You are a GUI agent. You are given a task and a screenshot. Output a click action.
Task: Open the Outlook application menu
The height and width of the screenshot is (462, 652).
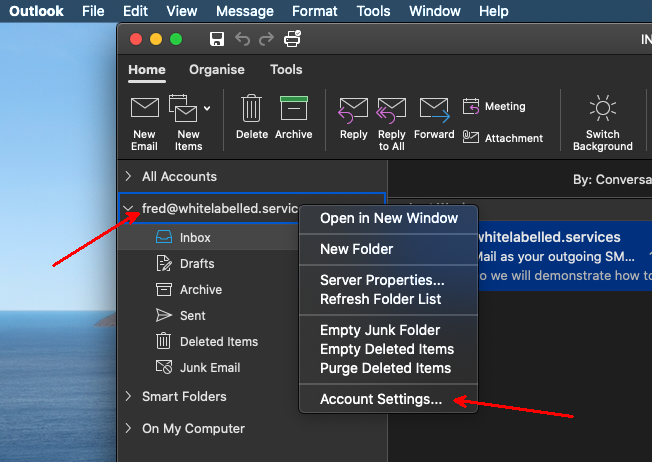36,11
